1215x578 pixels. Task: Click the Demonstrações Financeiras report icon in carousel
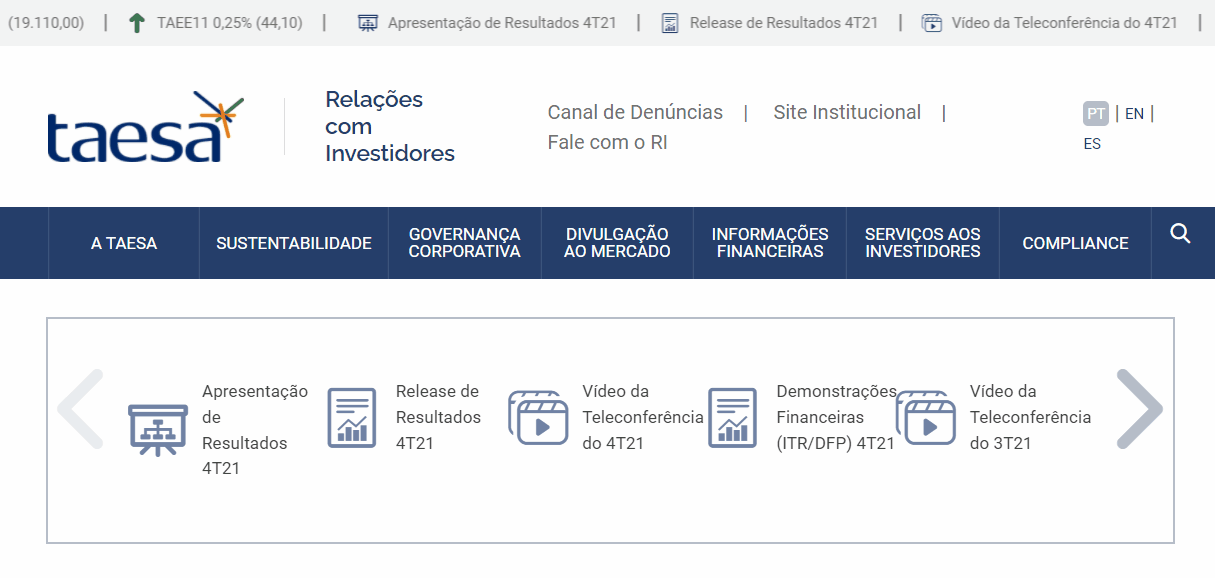click(x=733, y=417)
